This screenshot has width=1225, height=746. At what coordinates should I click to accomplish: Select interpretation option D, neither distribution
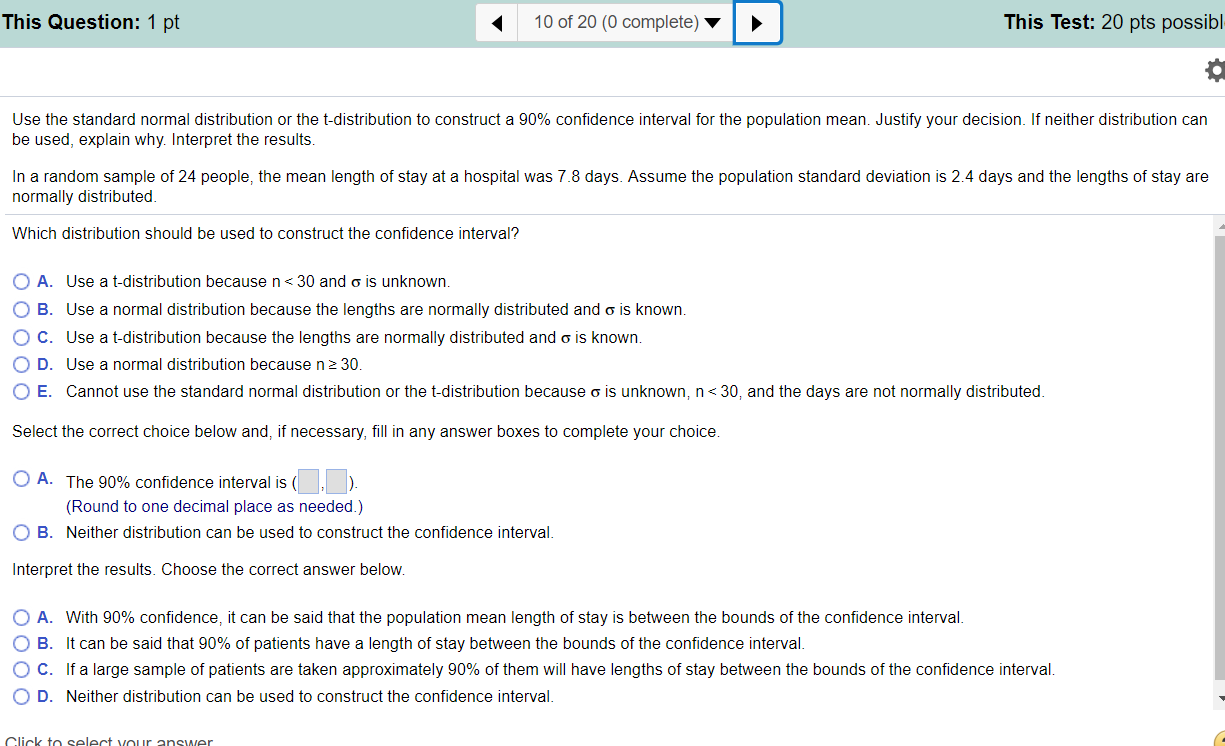pos(22,697)
